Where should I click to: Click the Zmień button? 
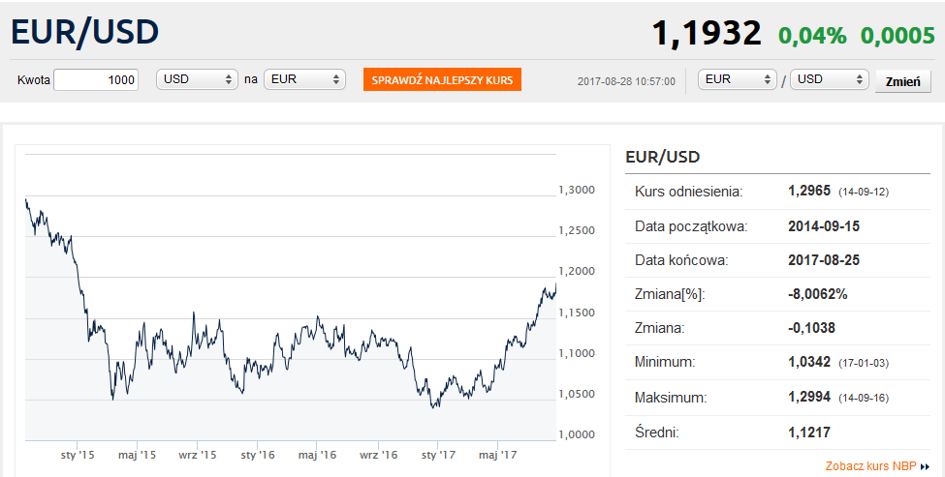pos(902,81)
